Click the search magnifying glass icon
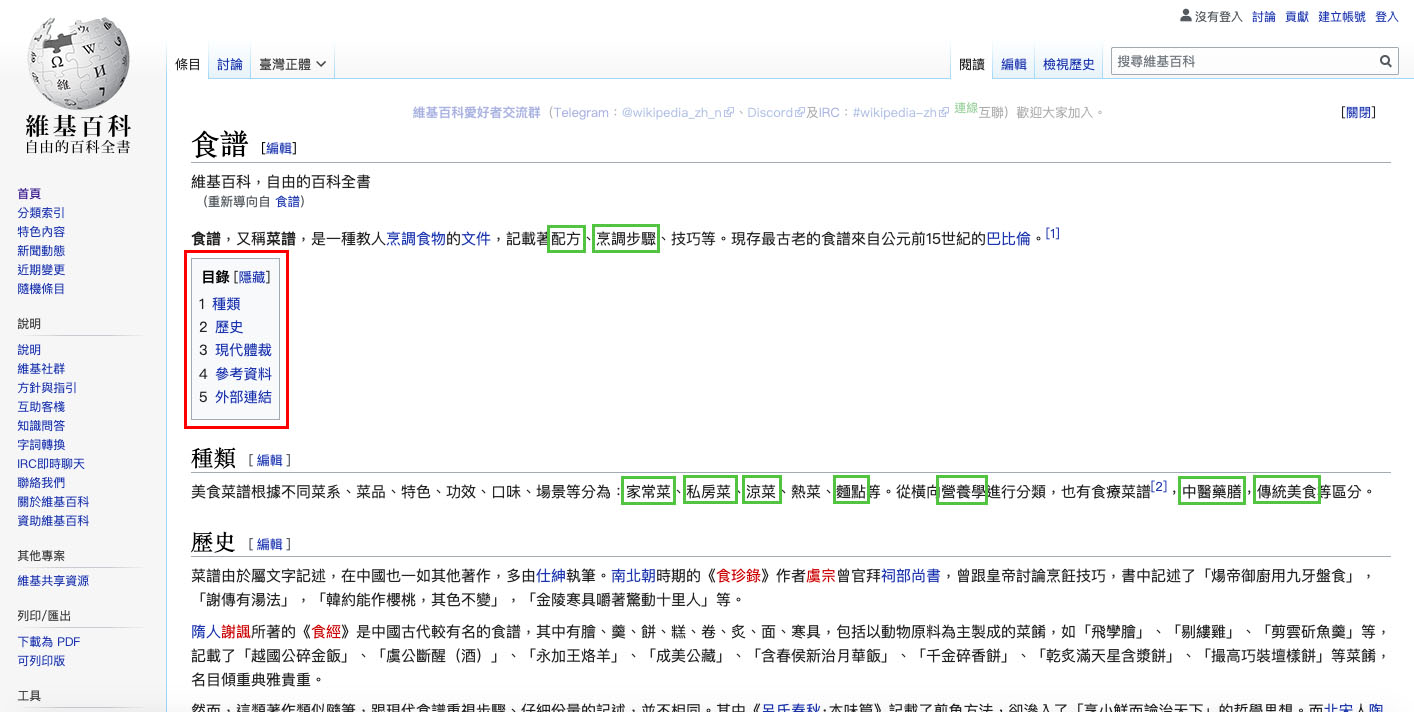This screenshot has height=712, width=1414. pos(1386,61)
